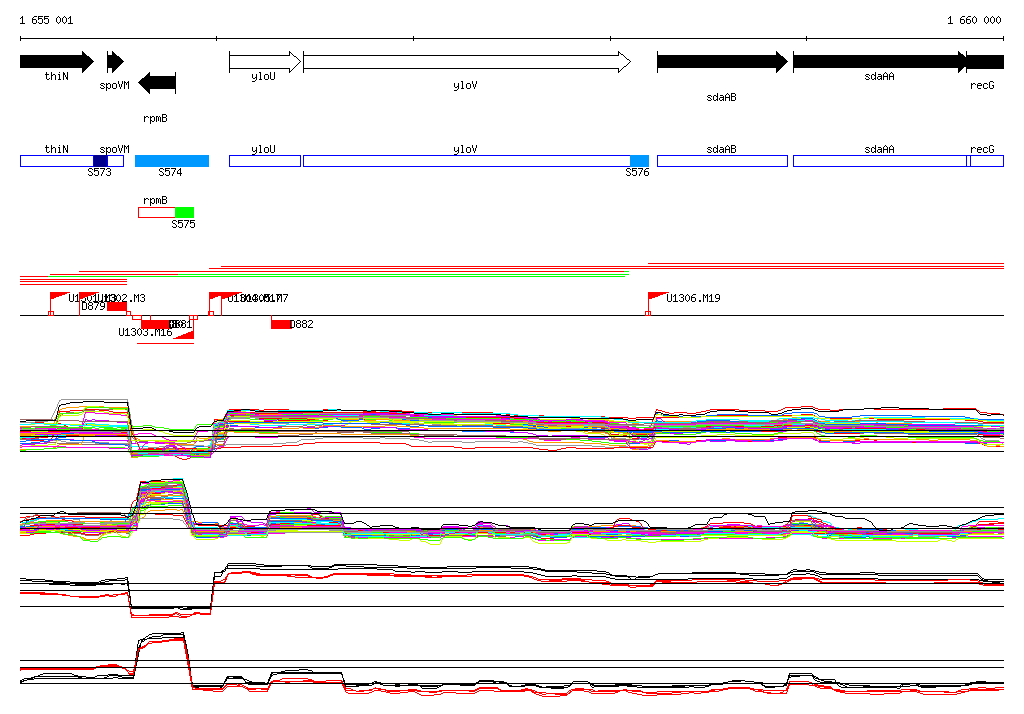Click the long yloV gene arrow
Viewport: 1024px width, 714px height.
466,62
